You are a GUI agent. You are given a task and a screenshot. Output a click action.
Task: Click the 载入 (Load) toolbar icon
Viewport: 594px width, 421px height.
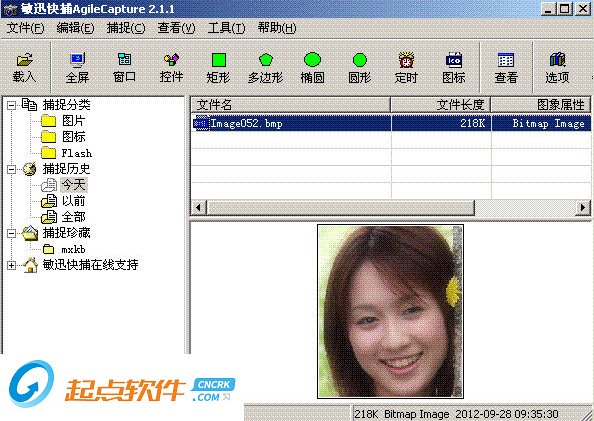pyautogui.click(x=24, y=68)
